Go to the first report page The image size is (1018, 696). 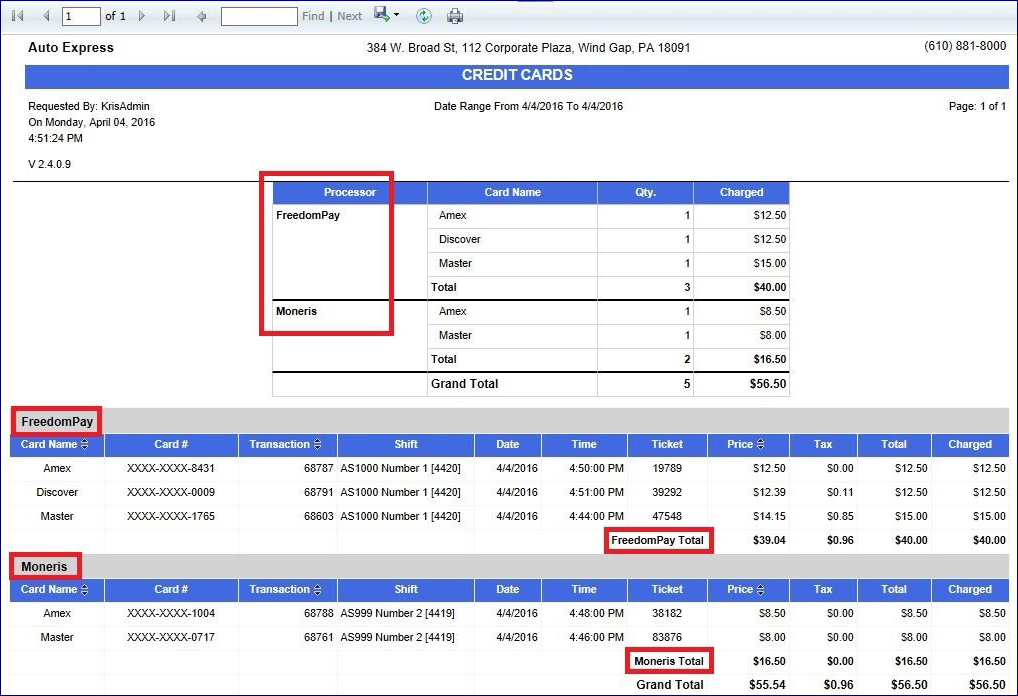(x=17, y=16)
